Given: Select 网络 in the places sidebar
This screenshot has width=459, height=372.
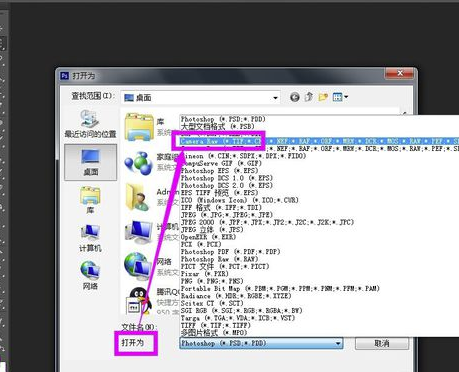Looking at the screenshot, I should (90, 275).
